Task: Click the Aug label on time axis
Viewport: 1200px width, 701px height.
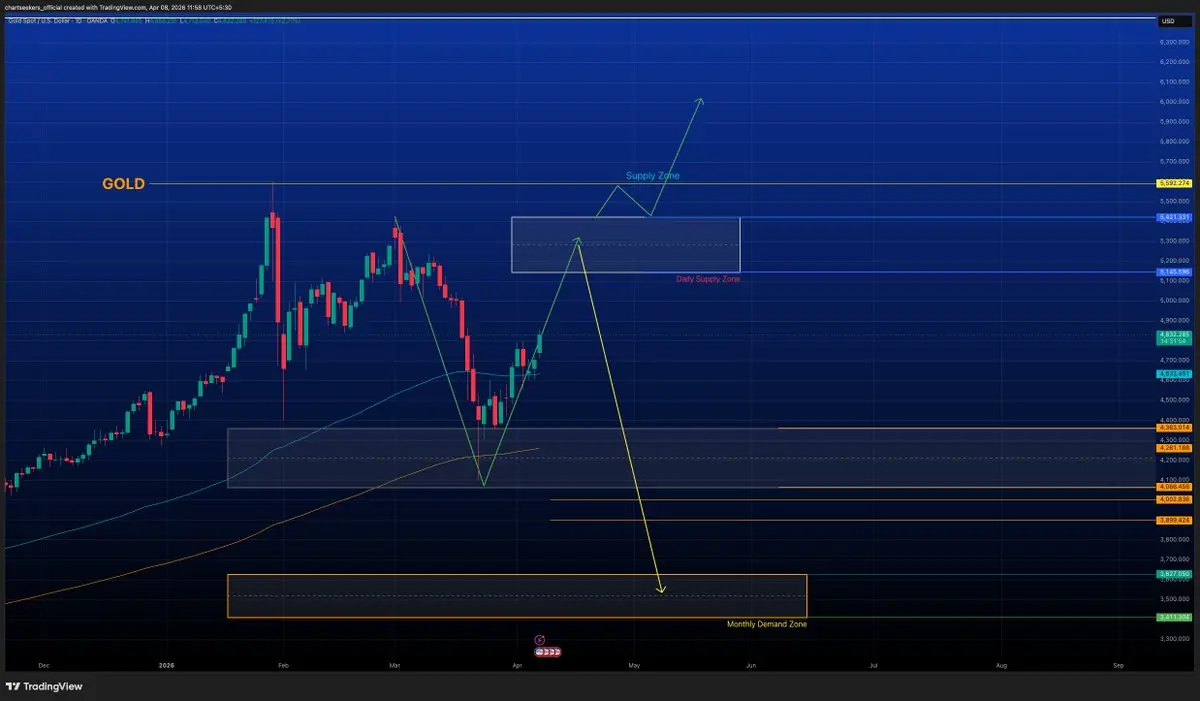Action: pyautogui.click(x=1002, y=664)
